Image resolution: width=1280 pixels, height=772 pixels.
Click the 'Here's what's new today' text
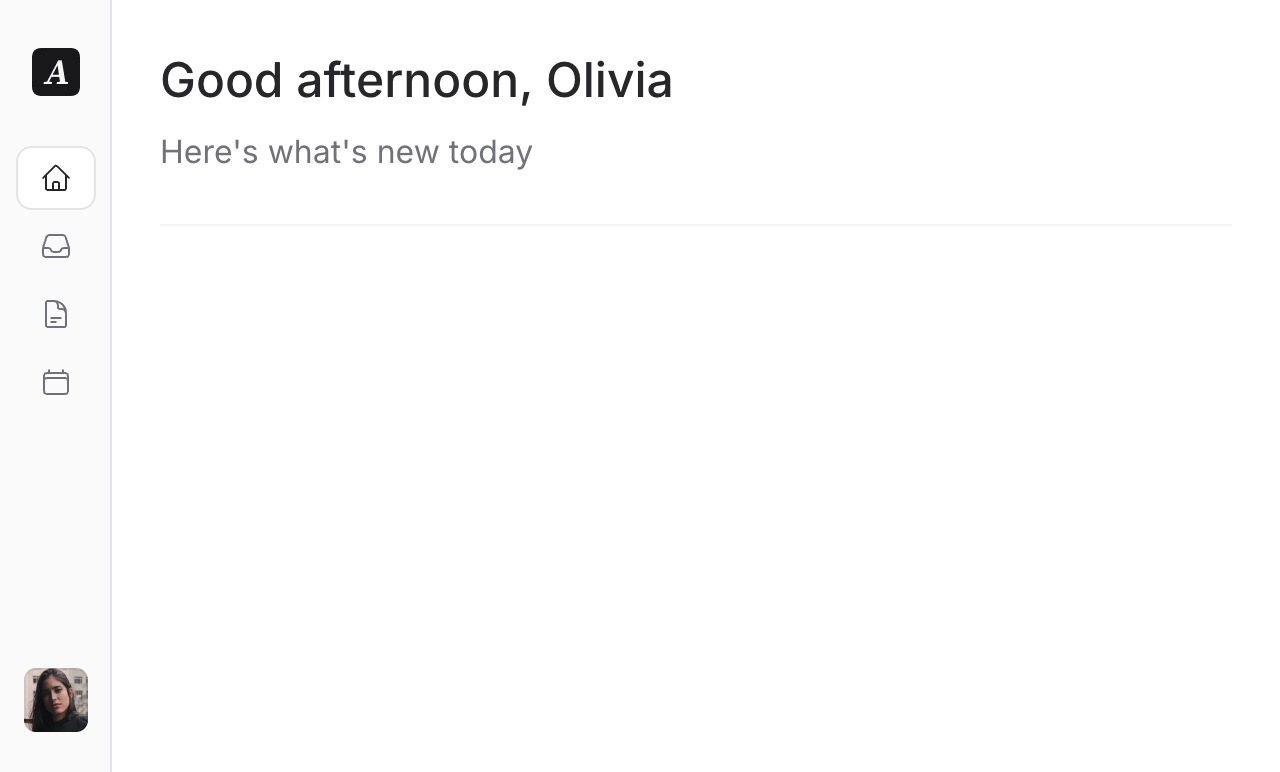click(x=346, y=152)
